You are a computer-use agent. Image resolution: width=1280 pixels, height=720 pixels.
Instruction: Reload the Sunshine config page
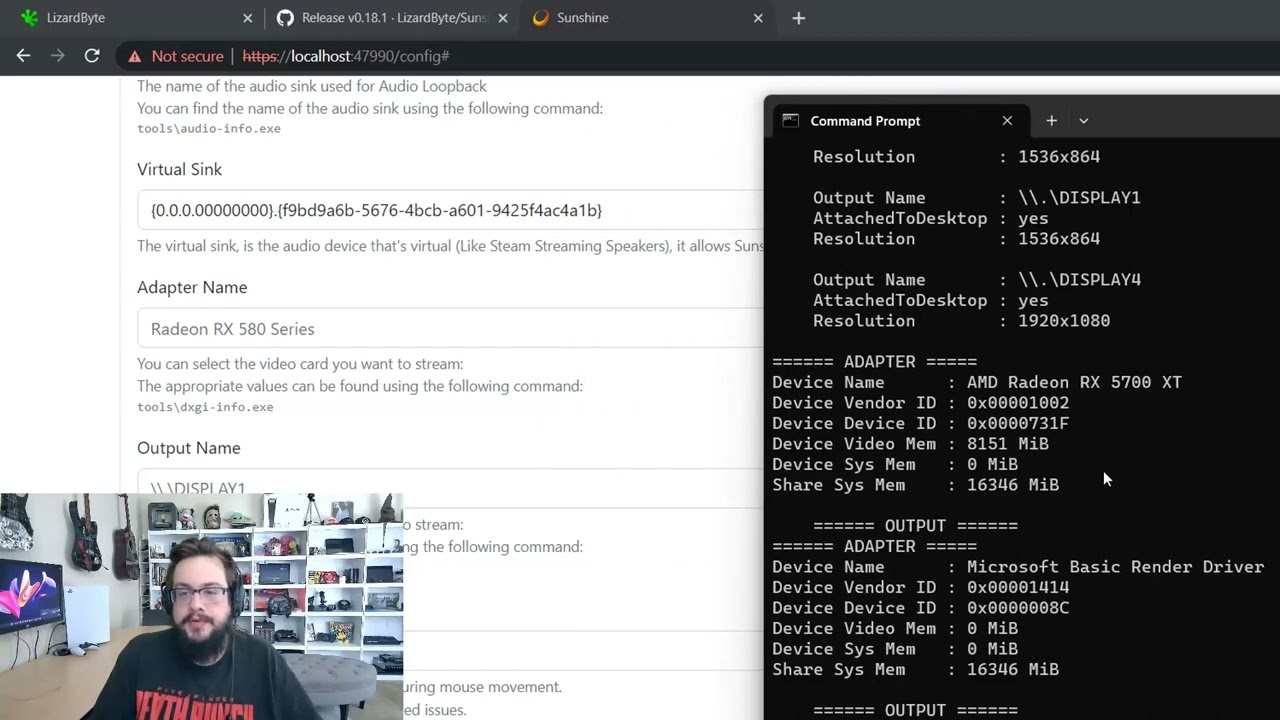92,56
